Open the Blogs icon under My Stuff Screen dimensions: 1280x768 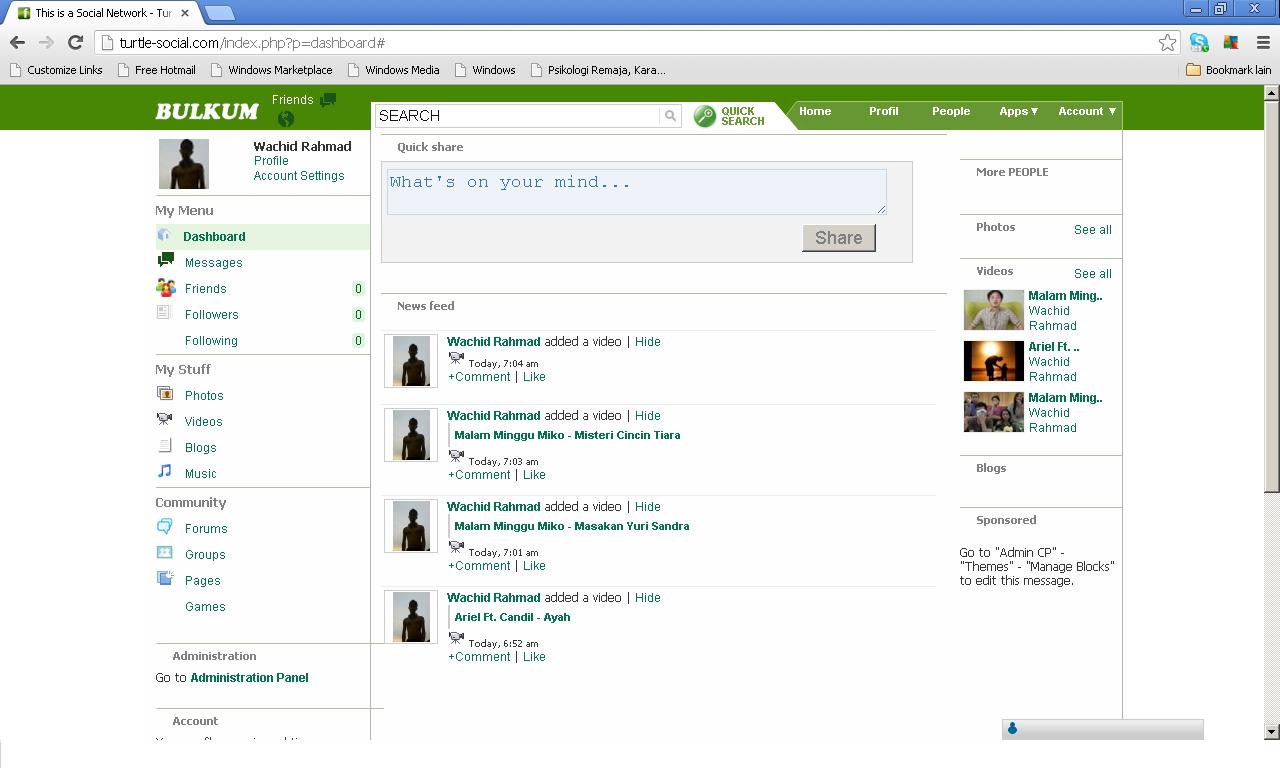point(166,446)
